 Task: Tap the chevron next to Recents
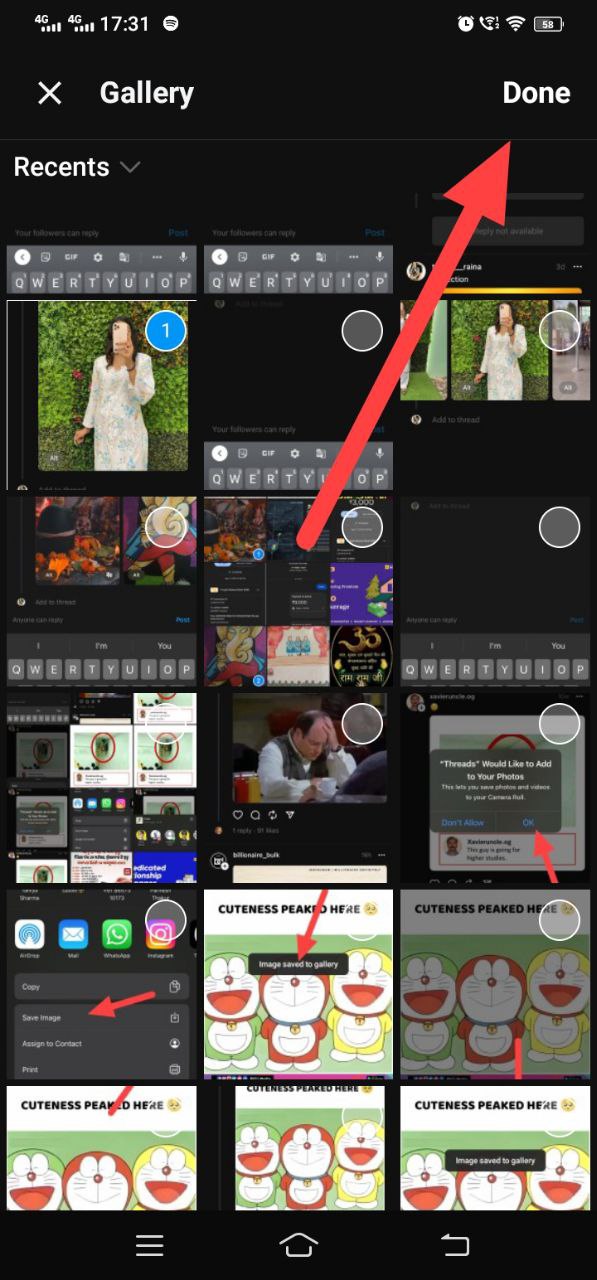[130, 167]
